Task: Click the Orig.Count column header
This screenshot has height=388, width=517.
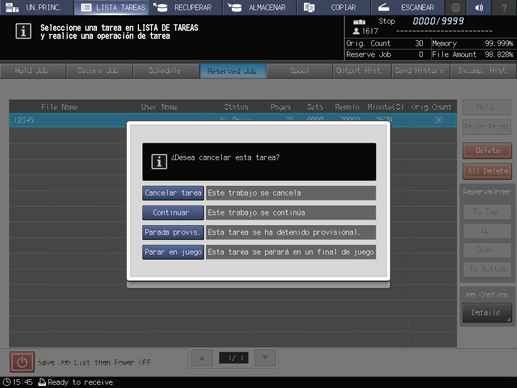Action: pos(432,107)
